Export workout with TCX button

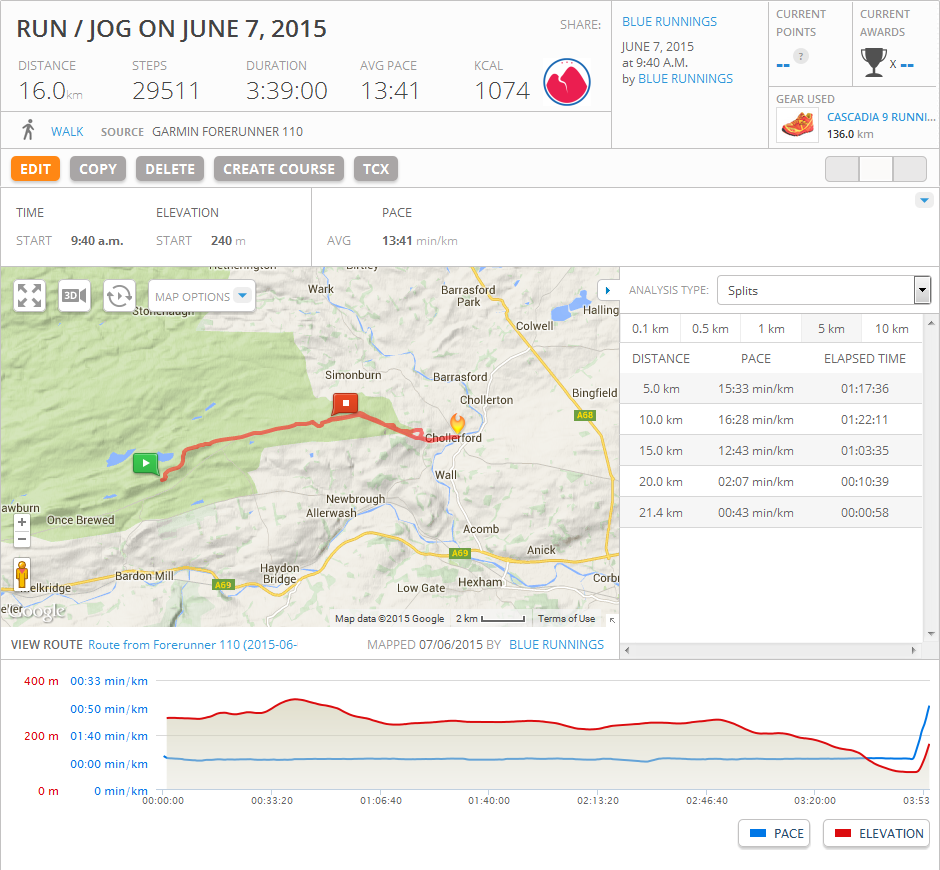(x=376, y=169)
